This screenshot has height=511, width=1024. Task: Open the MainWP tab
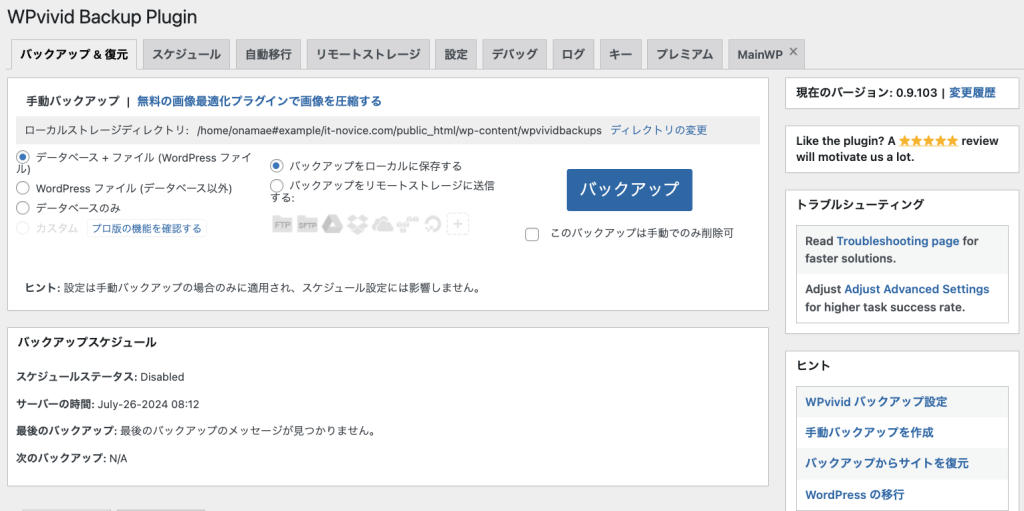766,54
